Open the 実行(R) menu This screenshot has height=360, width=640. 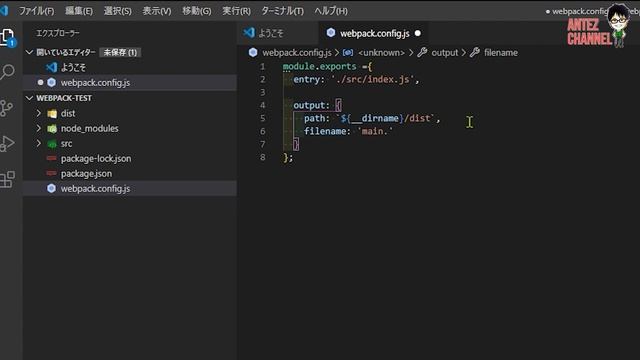(236, 11)
